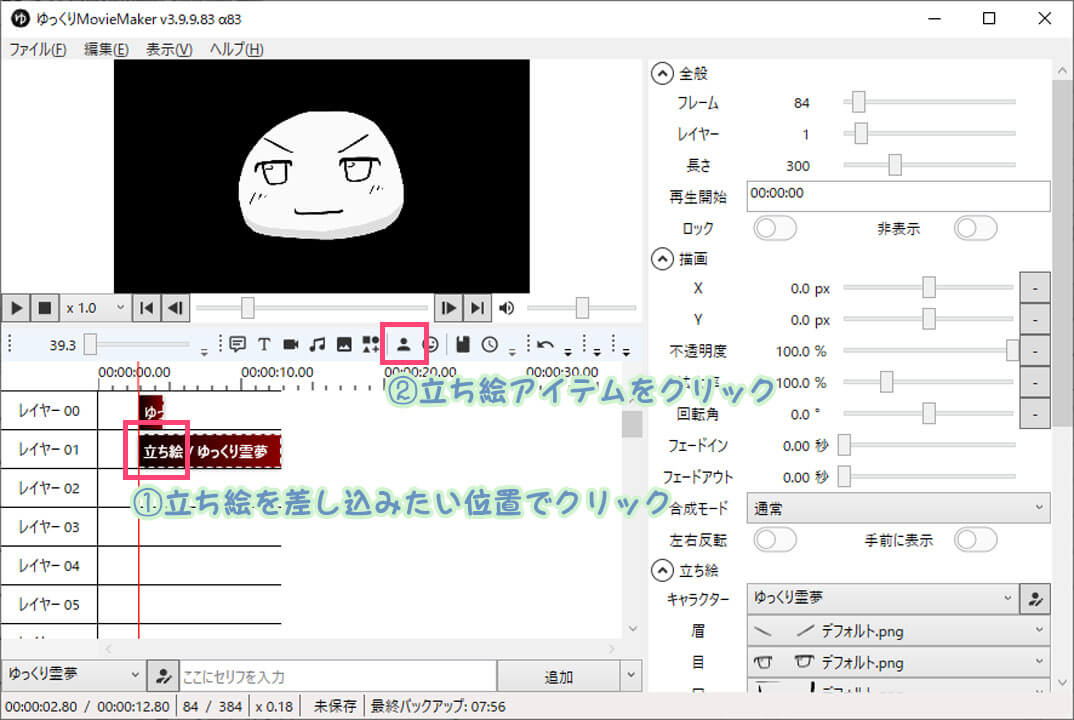Play the preview video
1074x720 pixels.
(16, 308)
